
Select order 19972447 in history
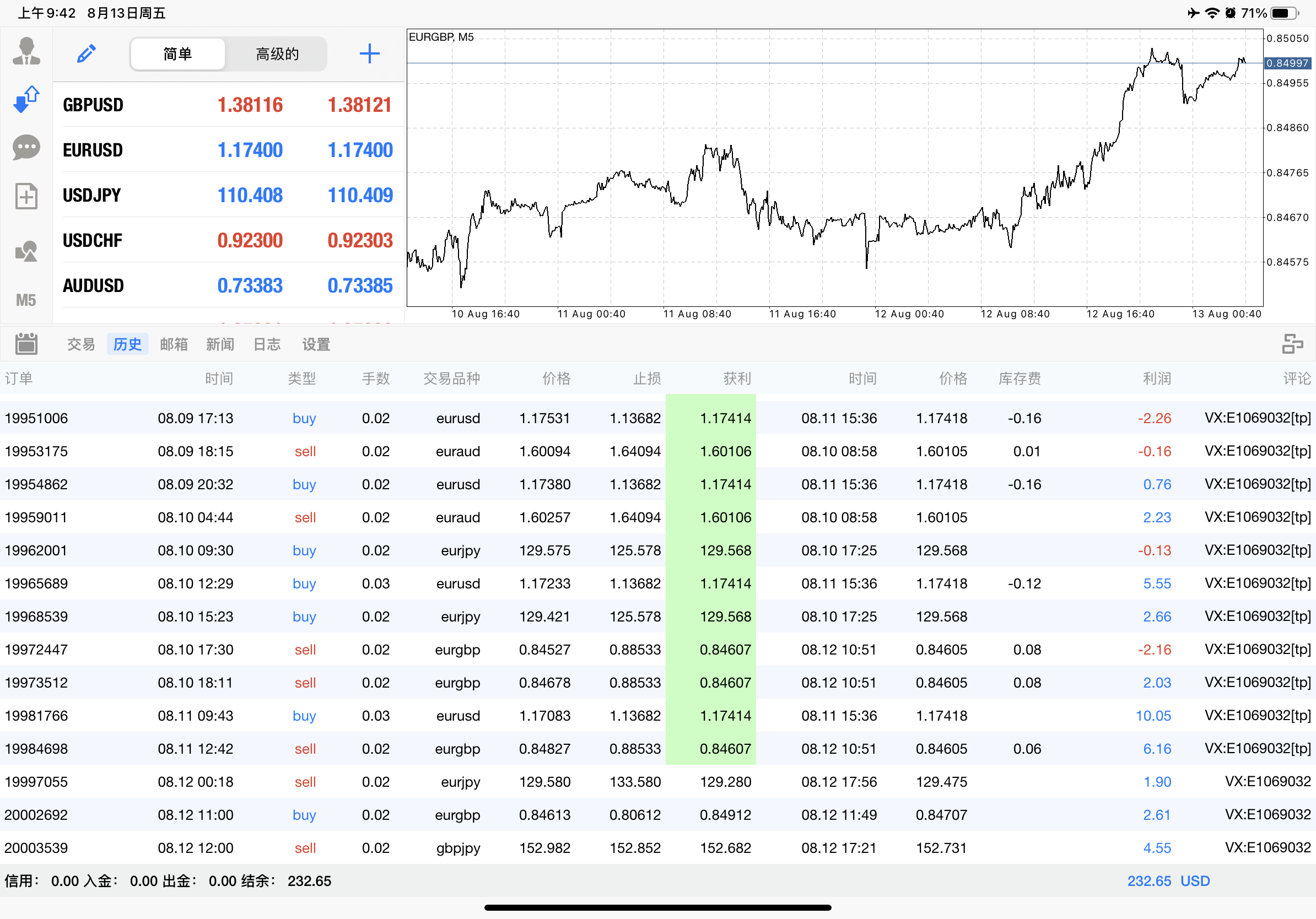(658, 650)
